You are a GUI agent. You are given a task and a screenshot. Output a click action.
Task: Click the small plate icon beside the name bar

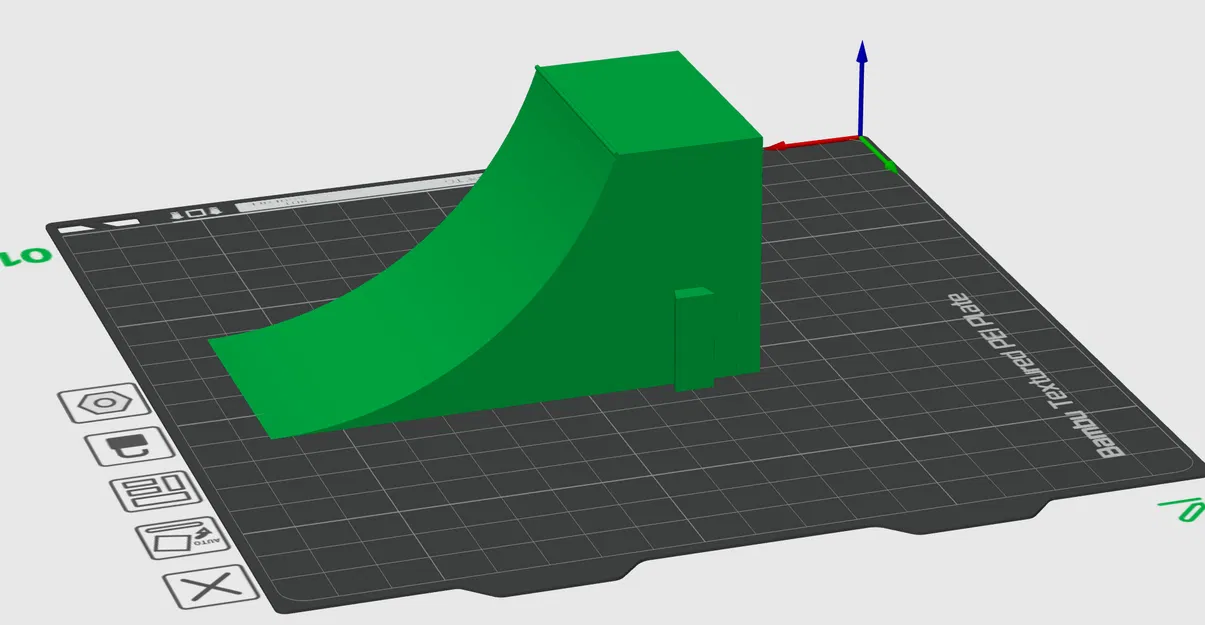click(x=196, y=213)
